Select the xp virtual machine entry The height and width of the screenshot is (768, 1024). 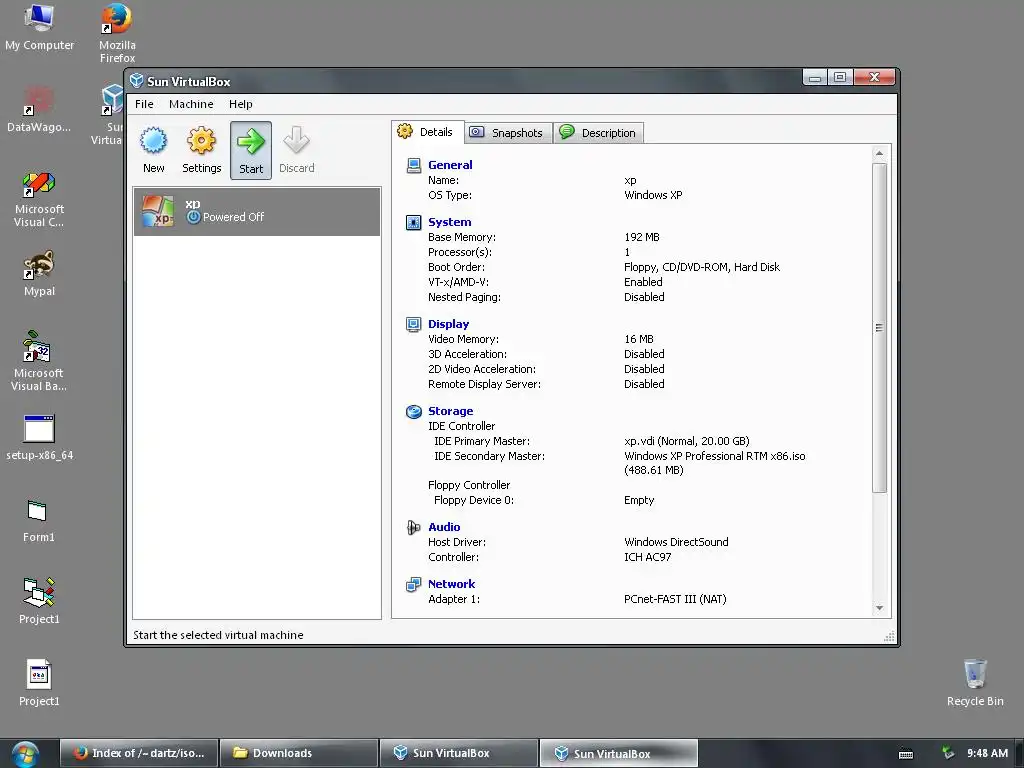click(257, 212)
